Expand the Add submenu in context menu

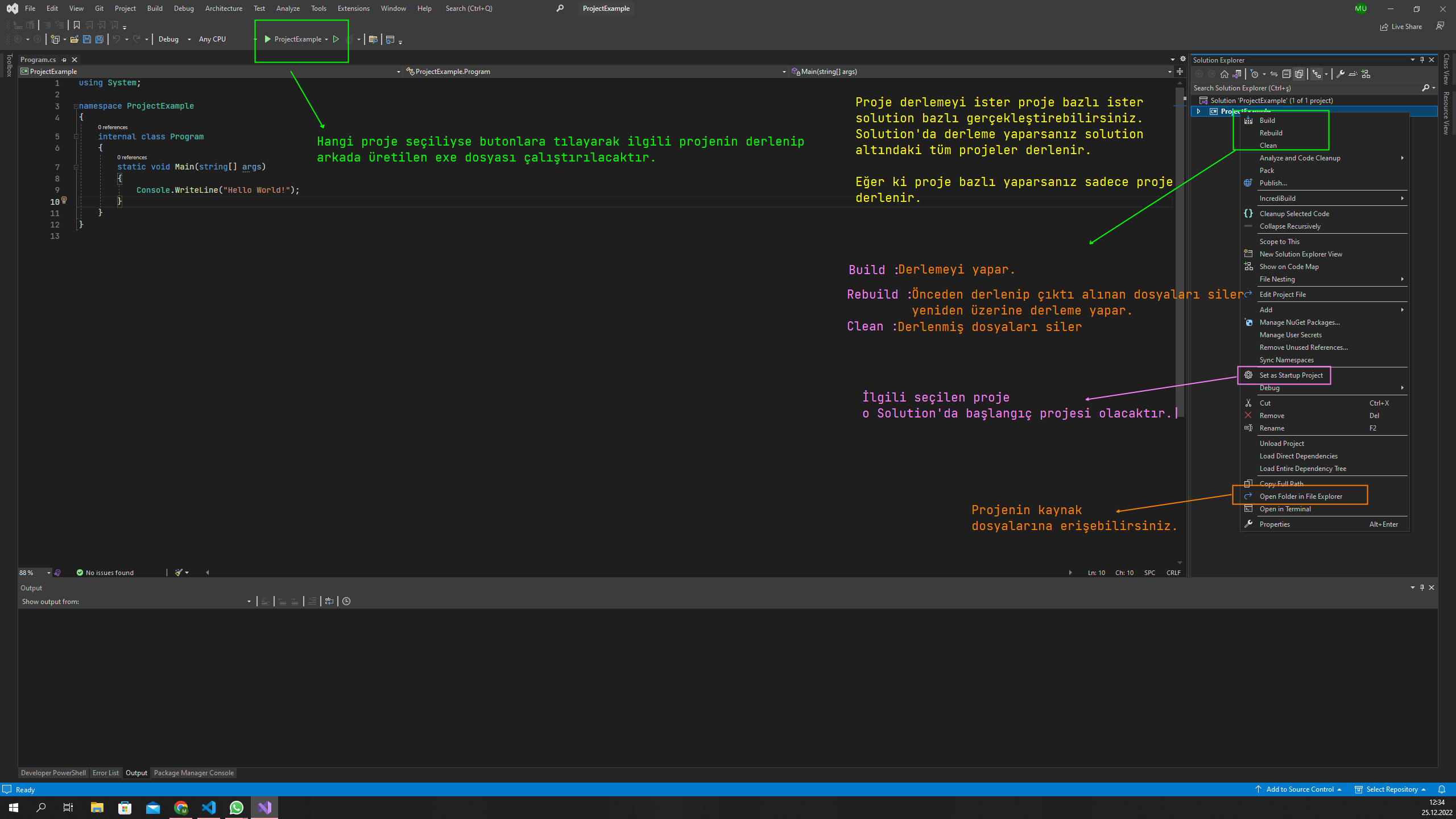pos(1324,310)
